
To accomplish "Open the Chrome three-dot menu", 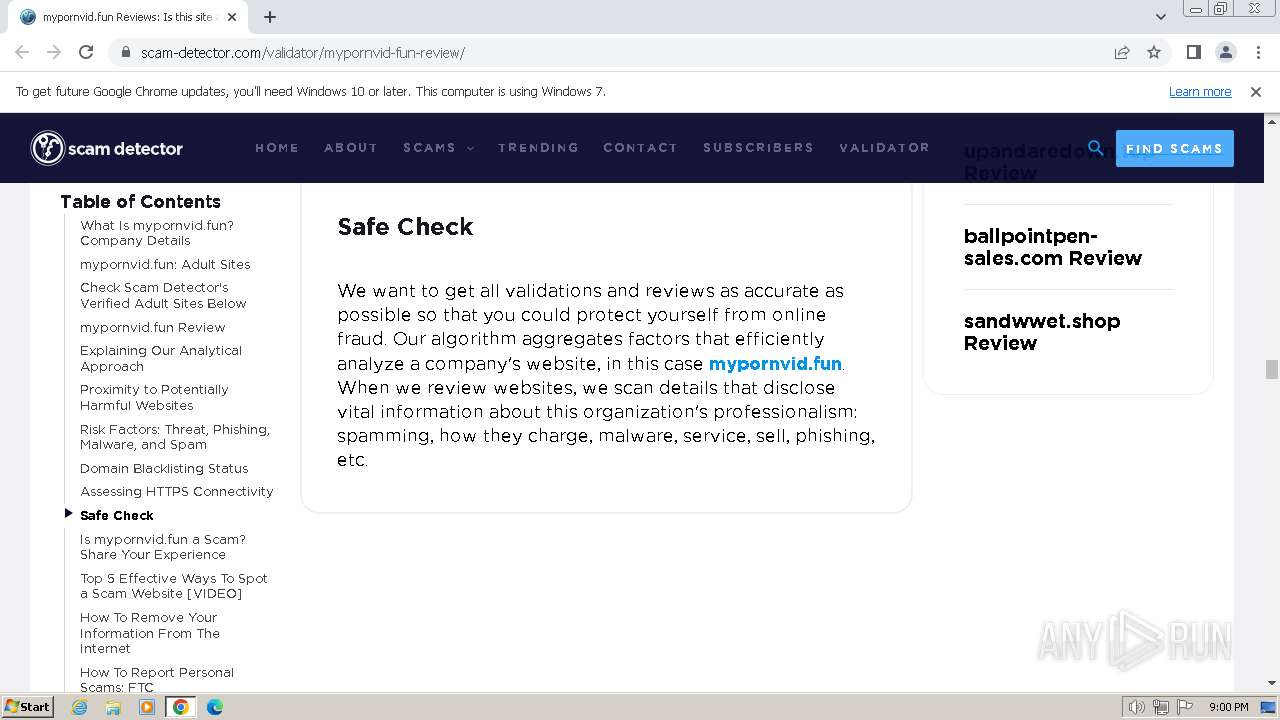I will tap(1257, 52).
